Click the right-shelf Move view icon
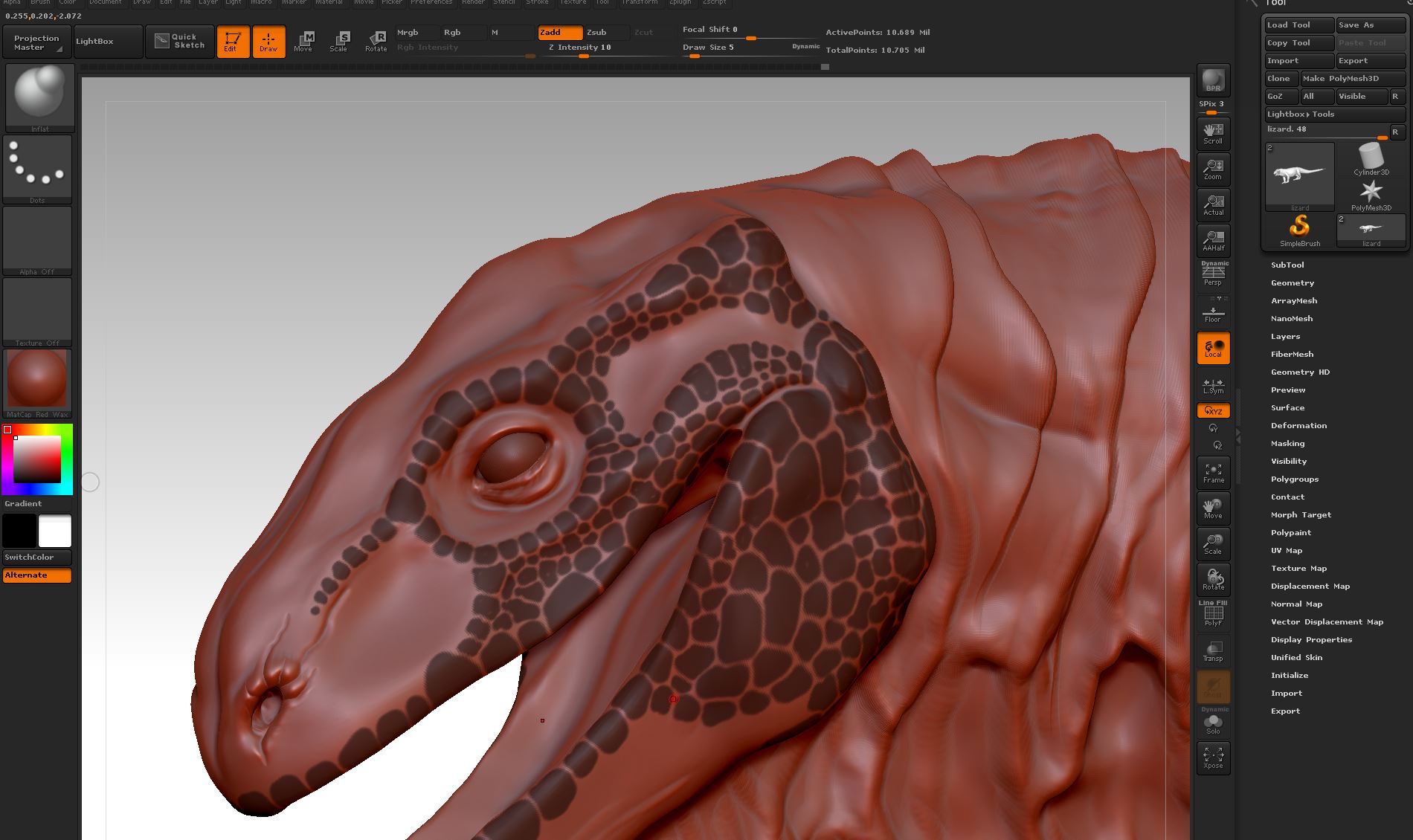This screenshot has width=1413, height=840. click(x=1213, y=508)
